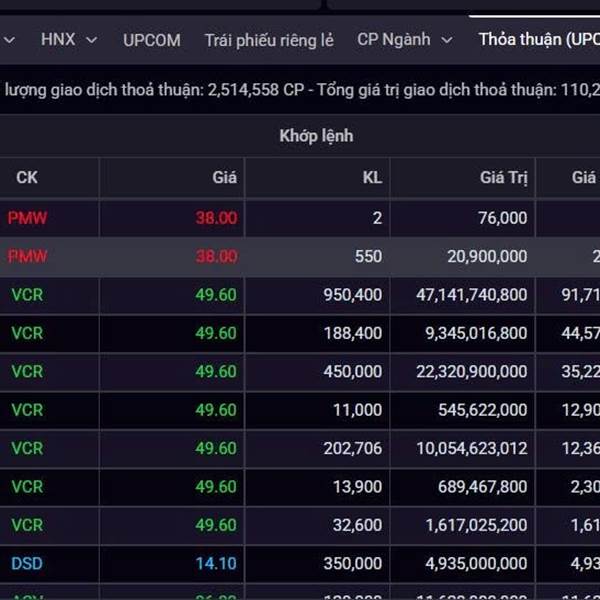This screenshot has width=600, height=600.
Task: Select VCR row with volume 11,000
Action: point(300,410)
